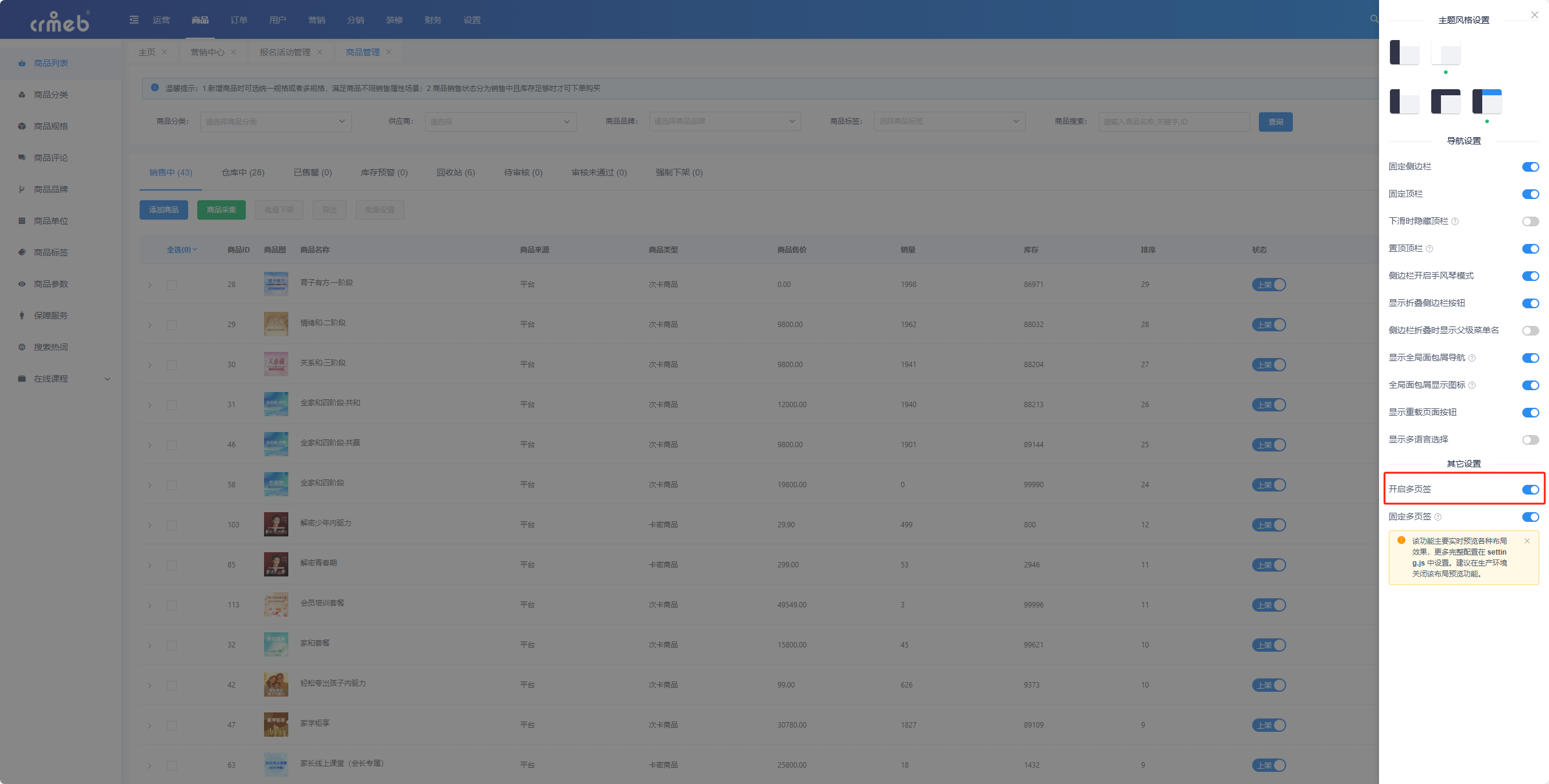Click help icon beside 下滑时隐藏顶栏
This screenshot has height=784, width=1549.
(x=1455, y=221)
